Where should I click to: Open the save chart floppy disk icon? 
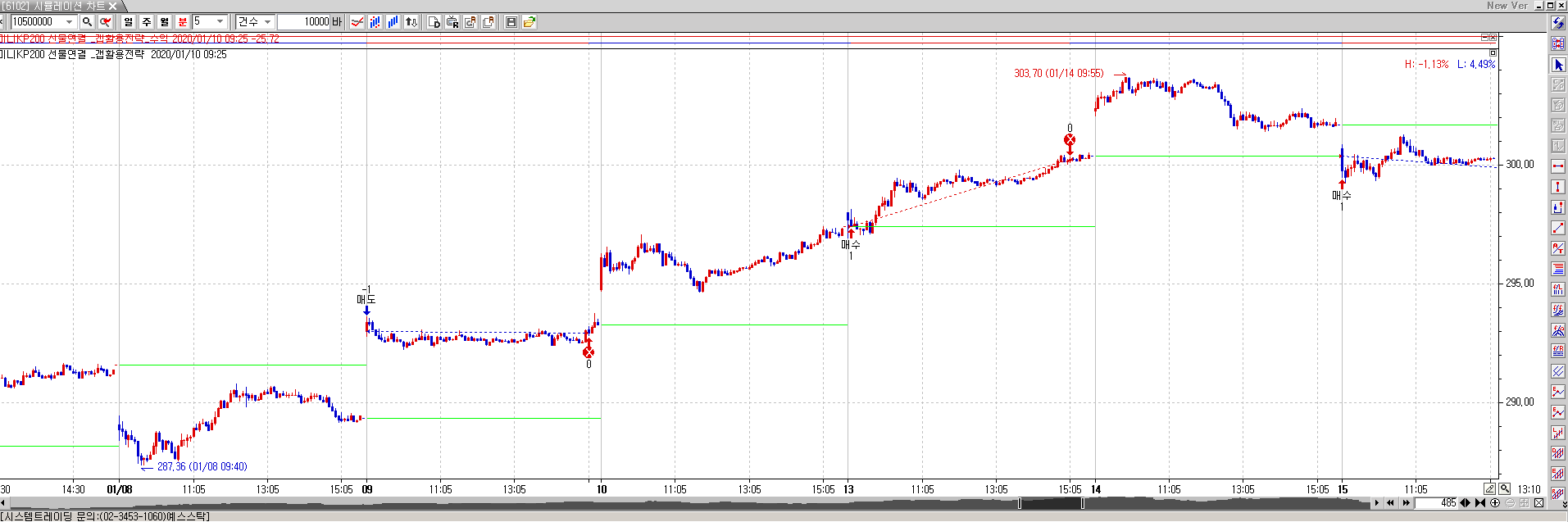(x=511, y=22)
